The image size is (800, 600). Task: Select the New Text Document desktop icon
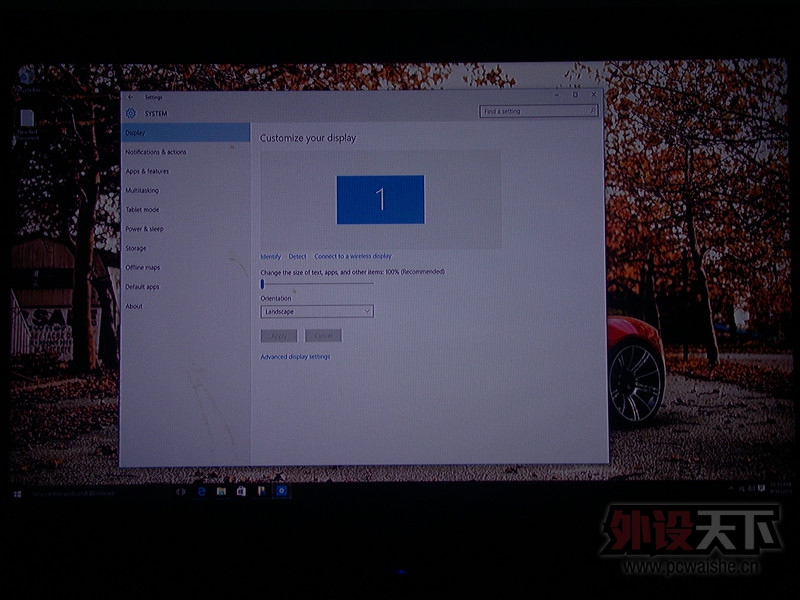pos(27,124)
